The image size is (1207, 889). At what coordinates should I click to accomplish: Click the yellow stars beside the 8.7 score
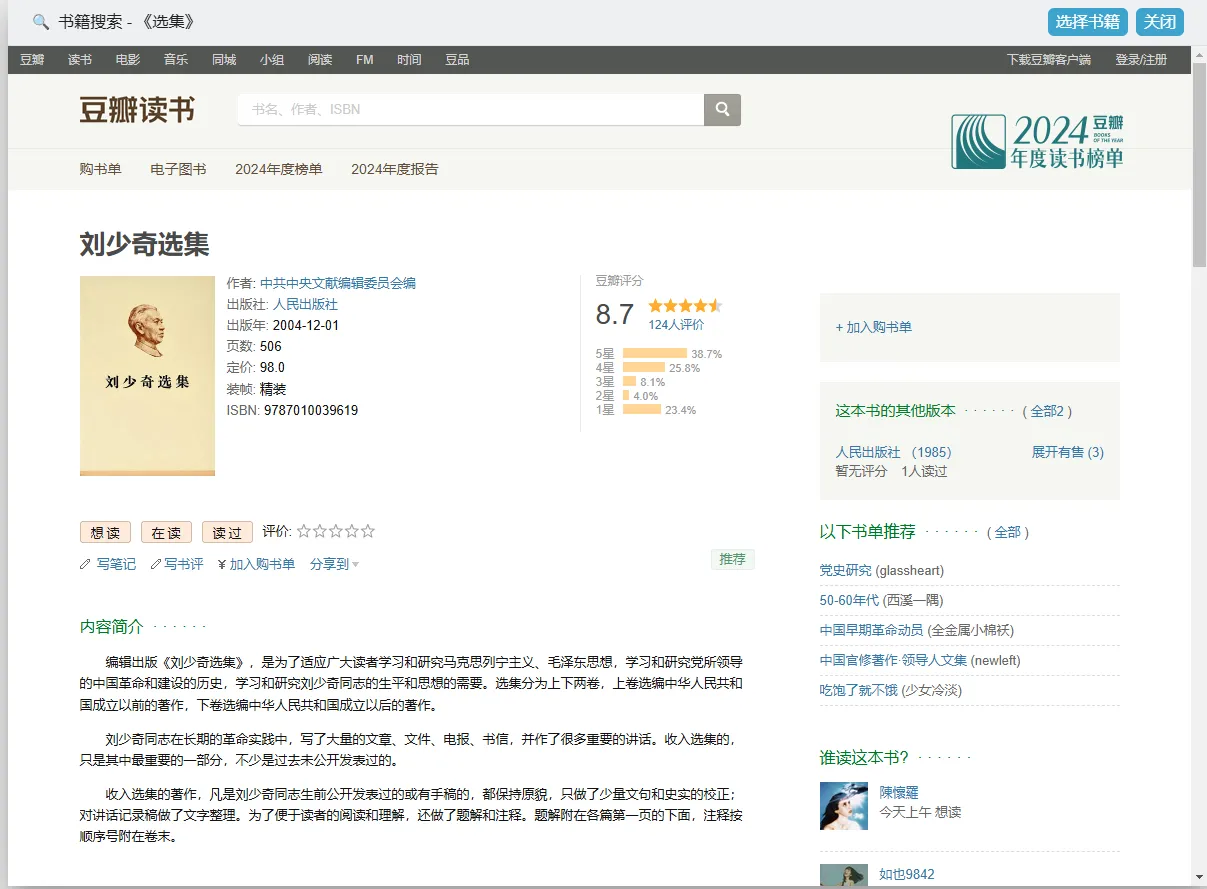click(685, 306)
